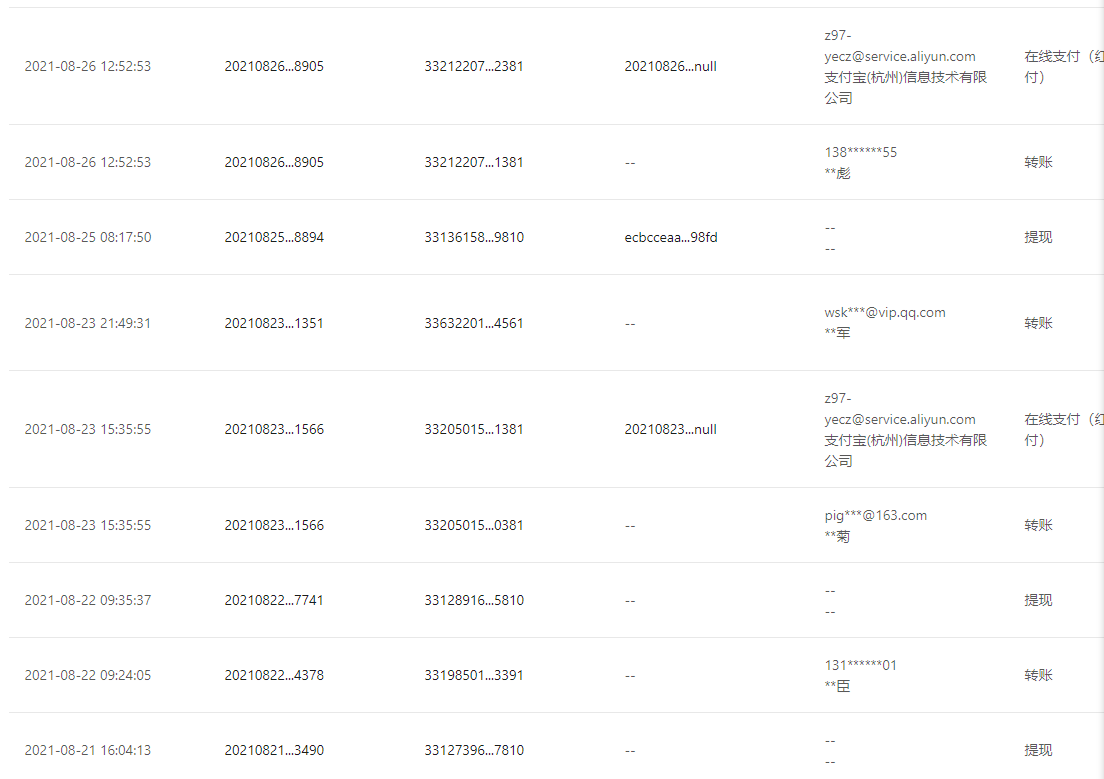Screen dimensions: 1104x779
Task: Click transaction number 33128916...5810
Action: (473, 600)
